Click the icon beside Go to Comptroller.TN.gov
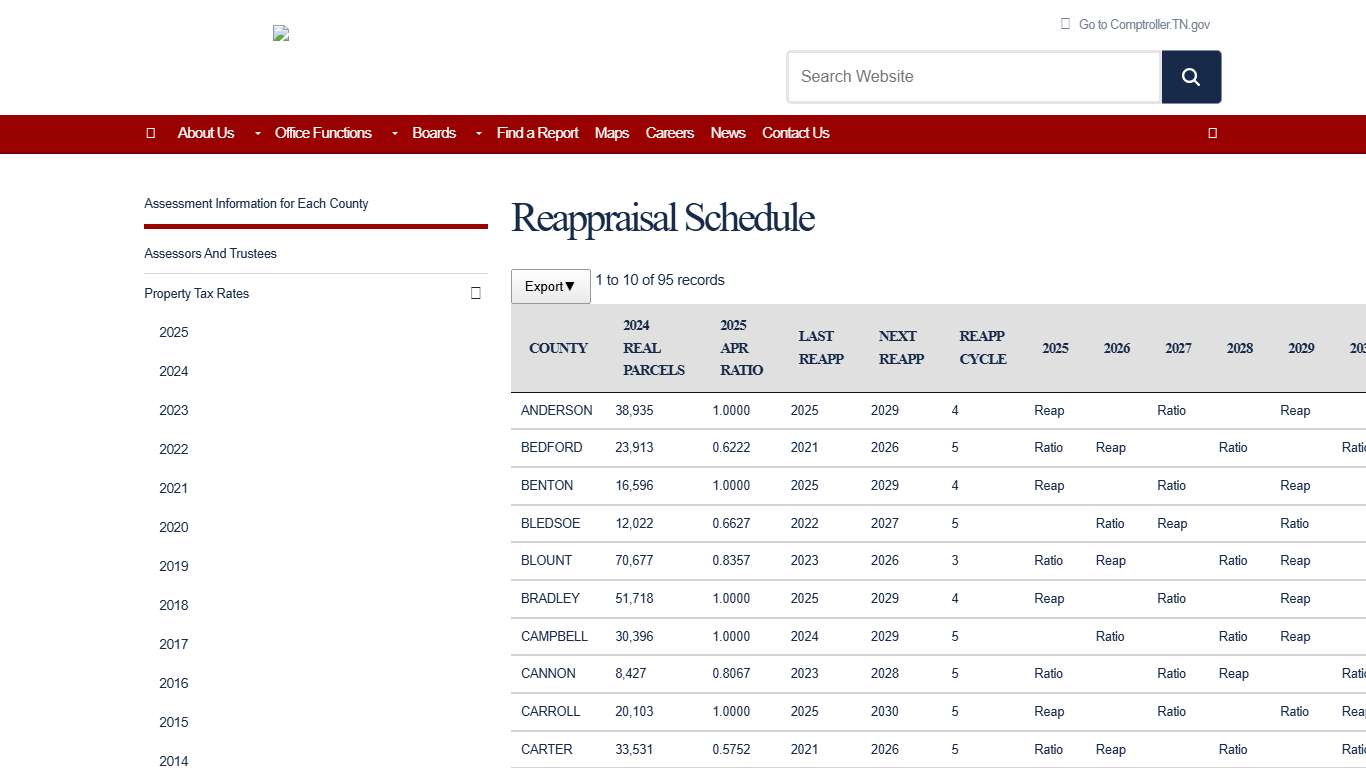Screen dimensions: 1366x768 click(1065, 24)
